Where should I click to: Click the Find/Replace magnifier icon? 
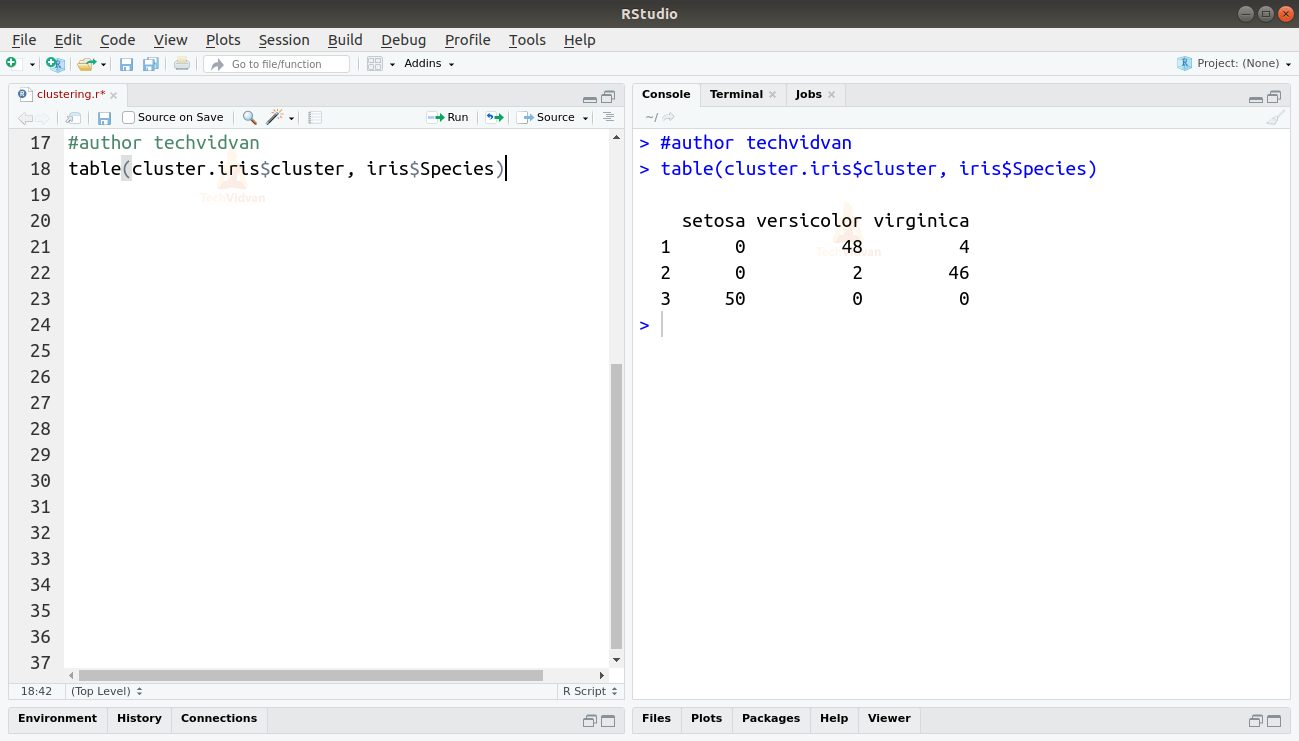click(249, 117)
